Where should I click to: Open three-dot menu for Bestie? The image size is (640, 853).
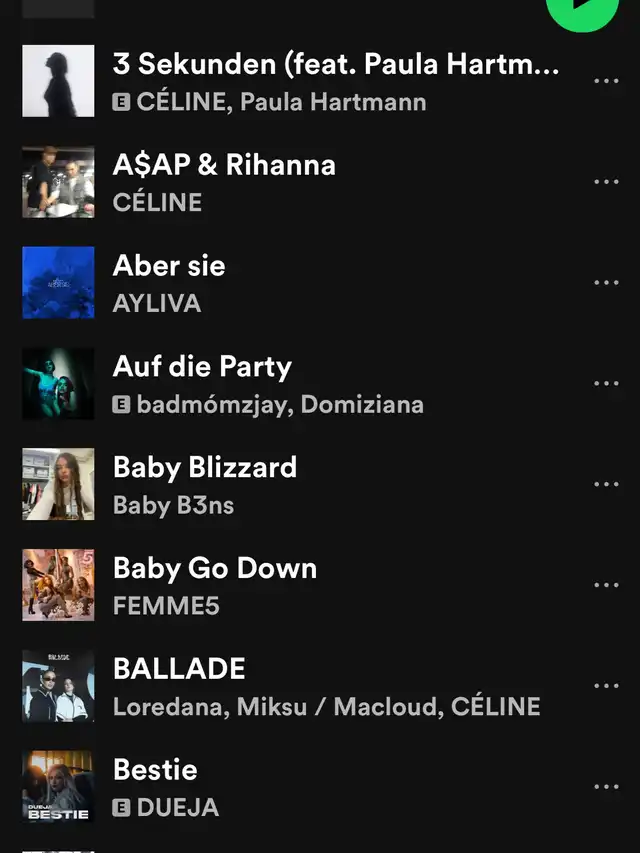click(x=606, y=787)
